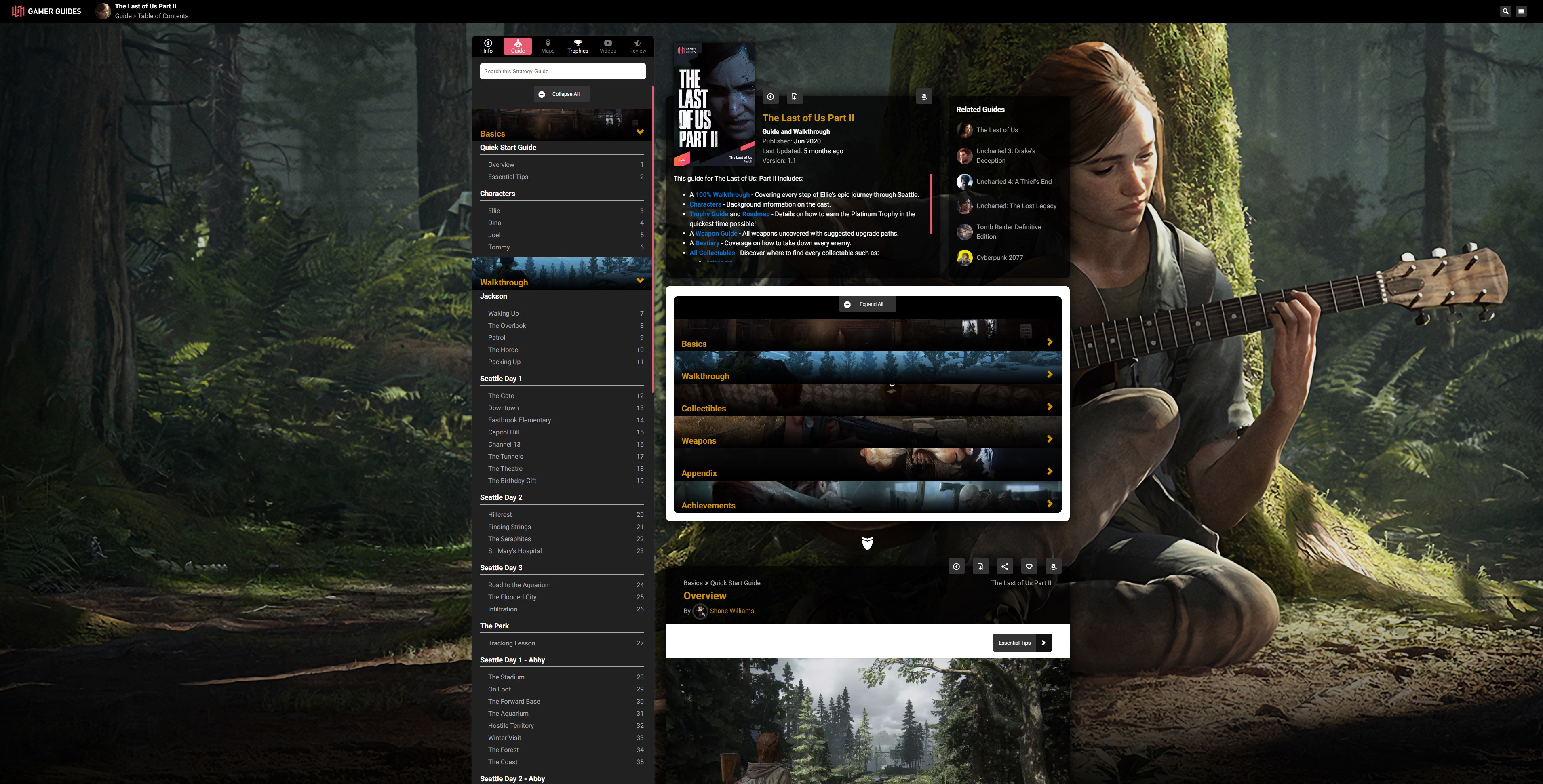Image resolution: width=1543 pixels, height=784 pixels.
Task: Click the guide description scrollbar
Action: click(x=931, y=204)
